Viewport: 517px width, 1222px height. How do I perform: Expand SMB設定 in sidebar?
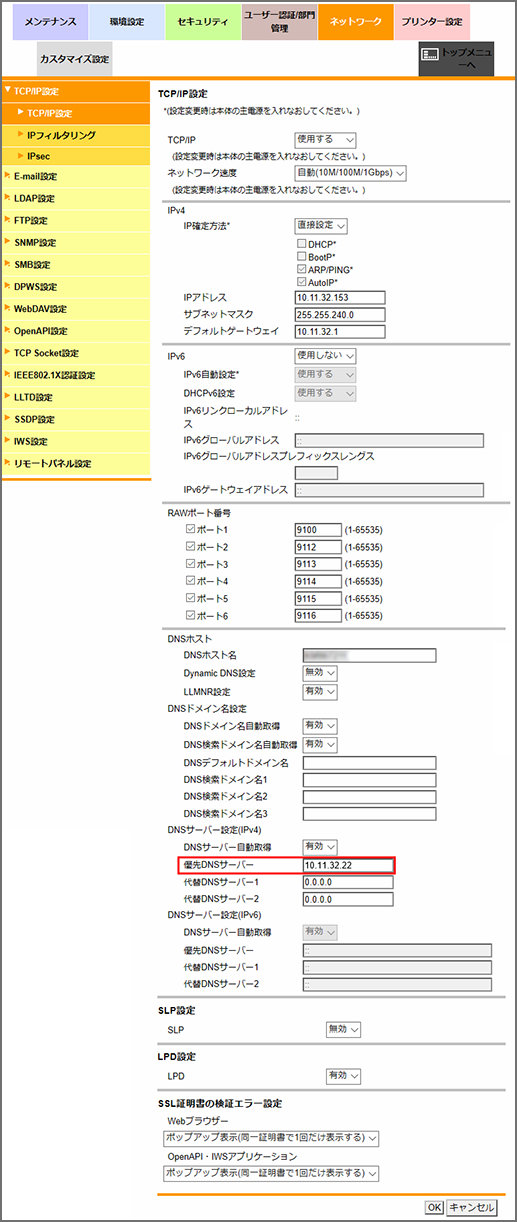[x=75, y=265]
